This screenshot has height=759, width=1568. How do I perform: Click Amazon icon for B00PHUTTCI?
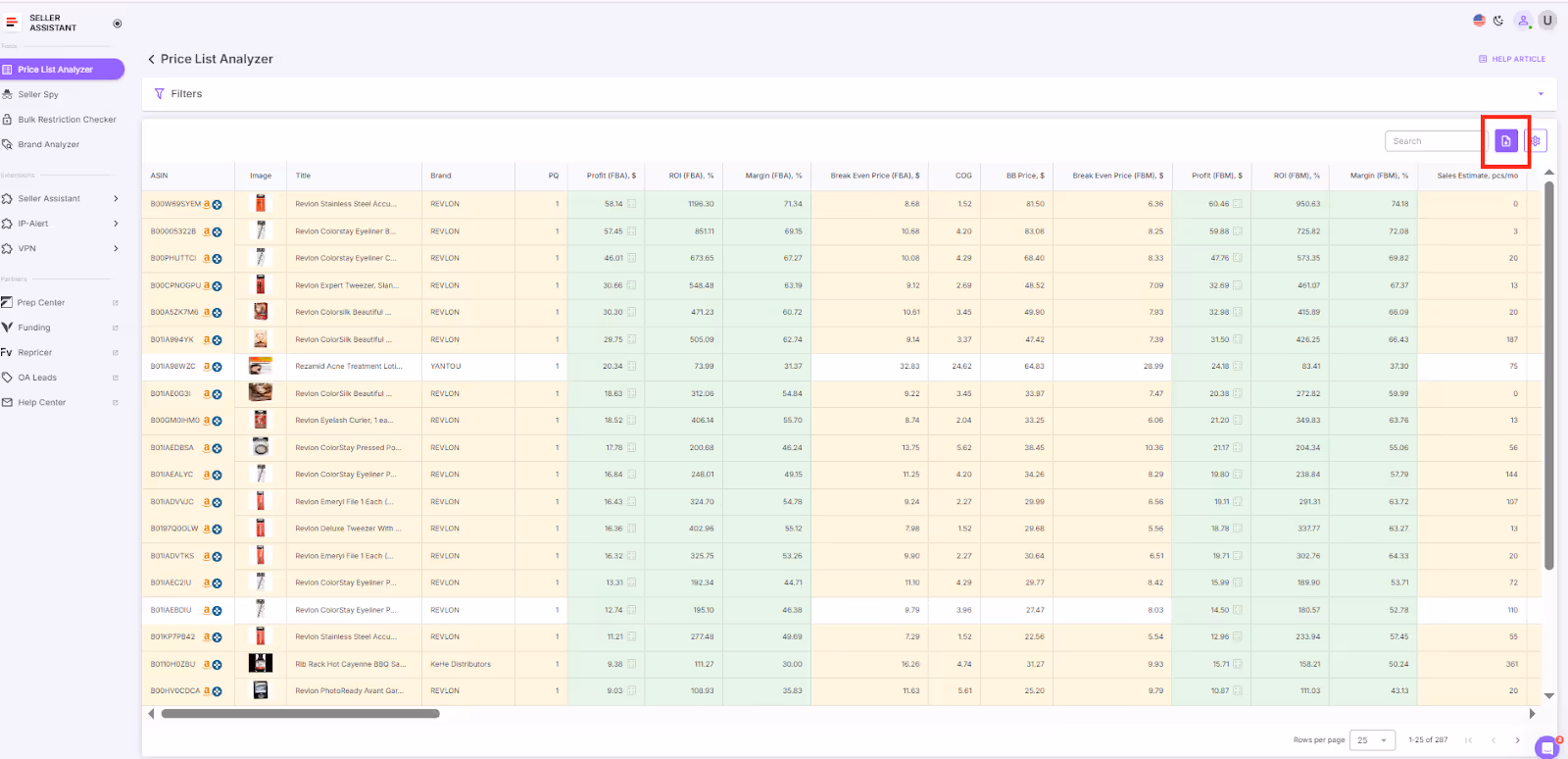click(207, 258)
